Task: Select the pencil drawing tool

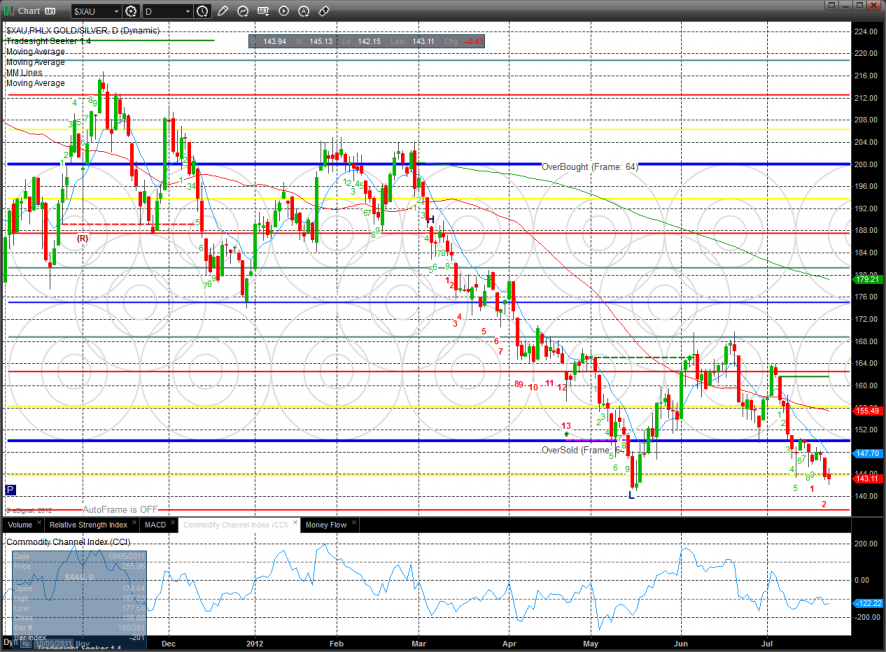Action: pos(223,11)
